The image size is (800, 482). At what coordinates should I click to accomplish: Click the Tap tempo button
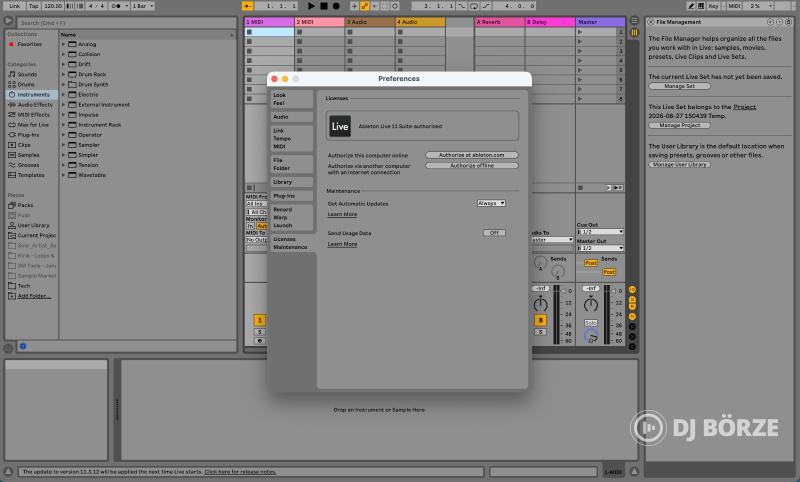coord(33,6)
